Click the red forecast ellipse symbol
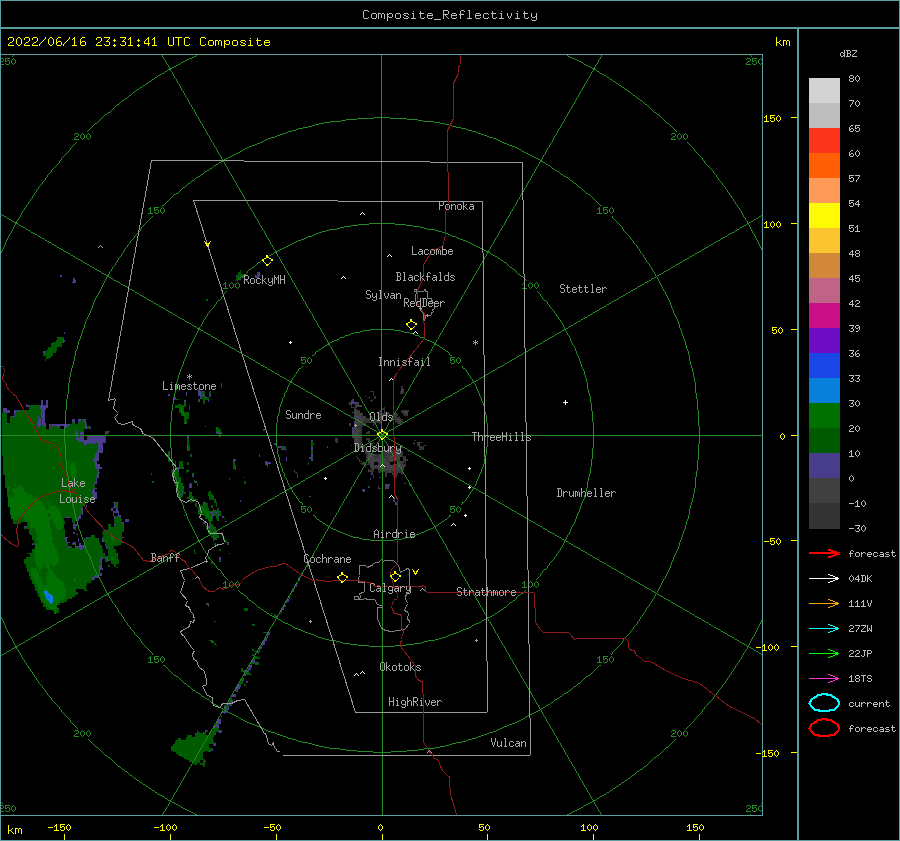Viewport: 900px width, 841px height. click(x=824, y=728)
